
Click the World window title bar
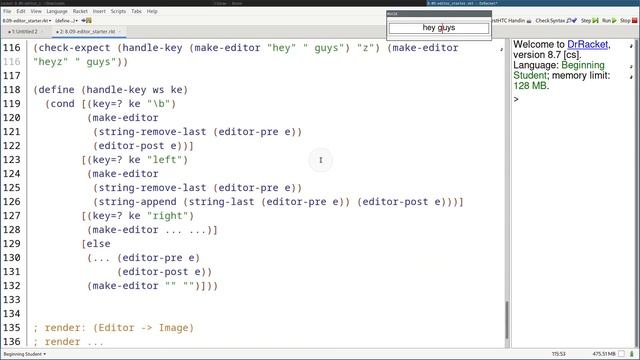[x=439, y=14]
